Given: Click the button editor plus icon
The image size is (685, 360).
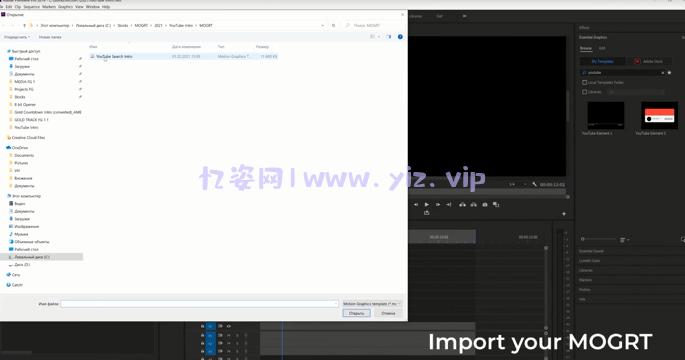Looking at the screenshot, I should click(564, 214).
